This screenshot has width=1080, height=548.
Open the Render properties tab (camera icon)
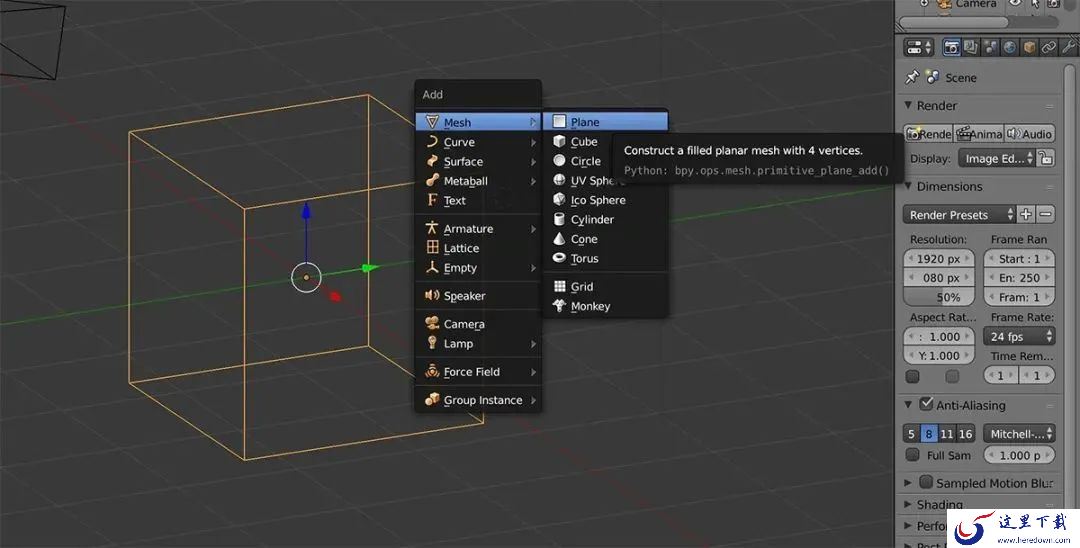click(x=952, y=48)
